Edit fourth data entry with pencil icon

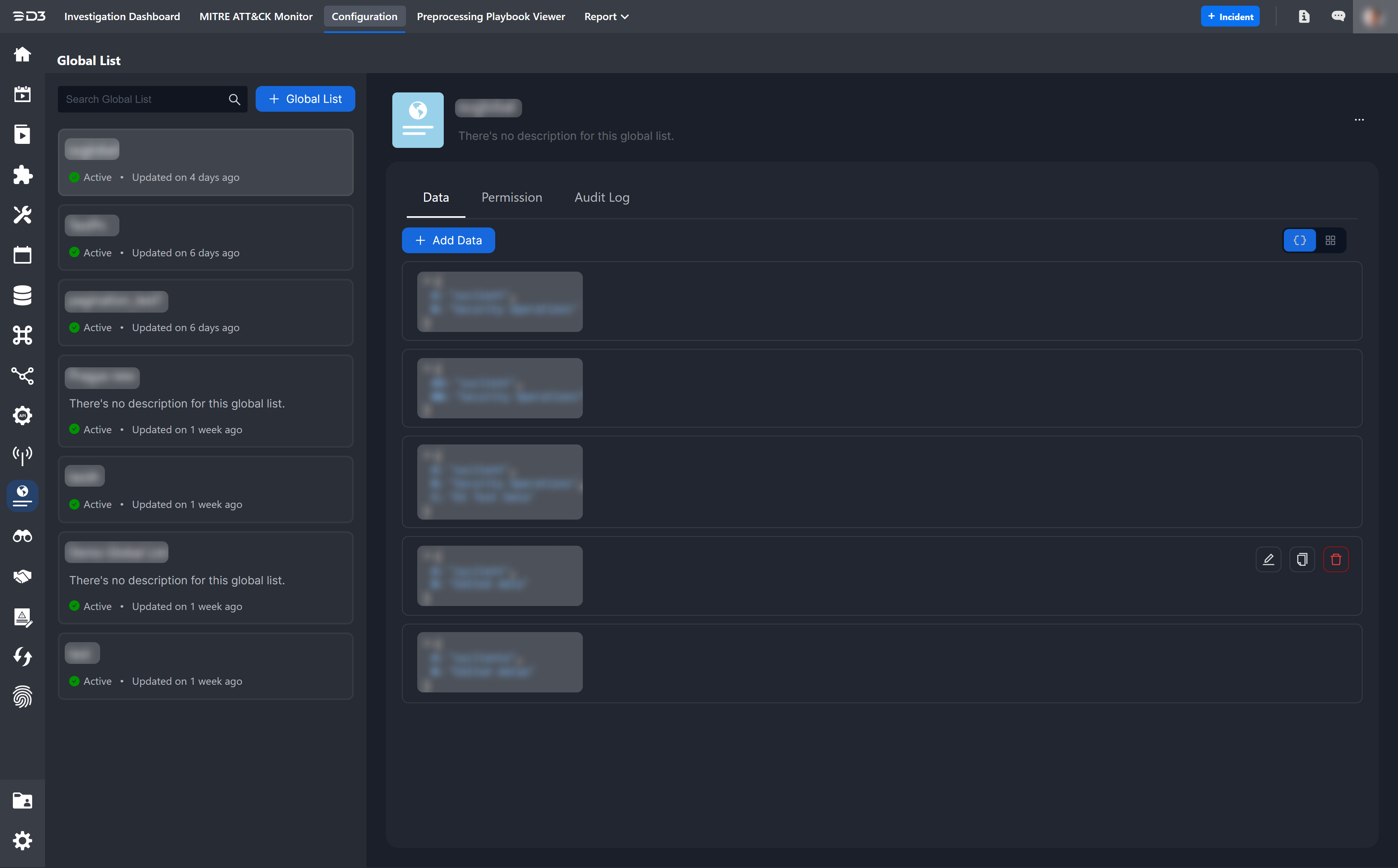coord(1268,559)
